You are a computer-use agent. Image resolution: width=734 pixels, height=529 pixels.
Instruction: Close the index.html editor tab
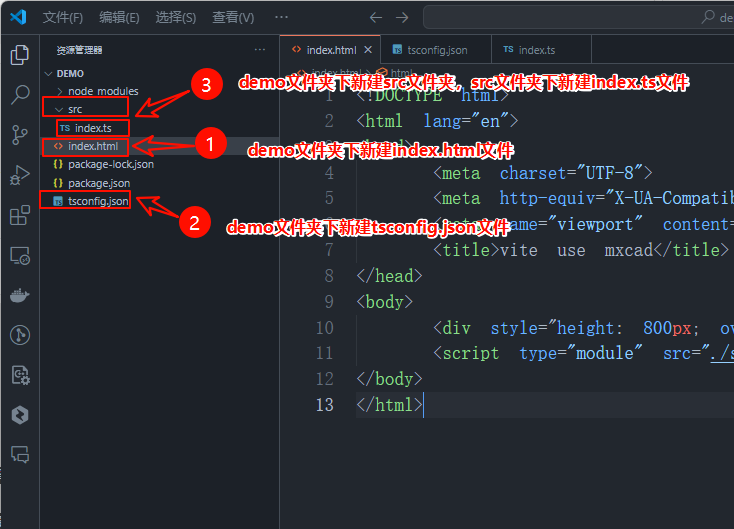point(368,50)
